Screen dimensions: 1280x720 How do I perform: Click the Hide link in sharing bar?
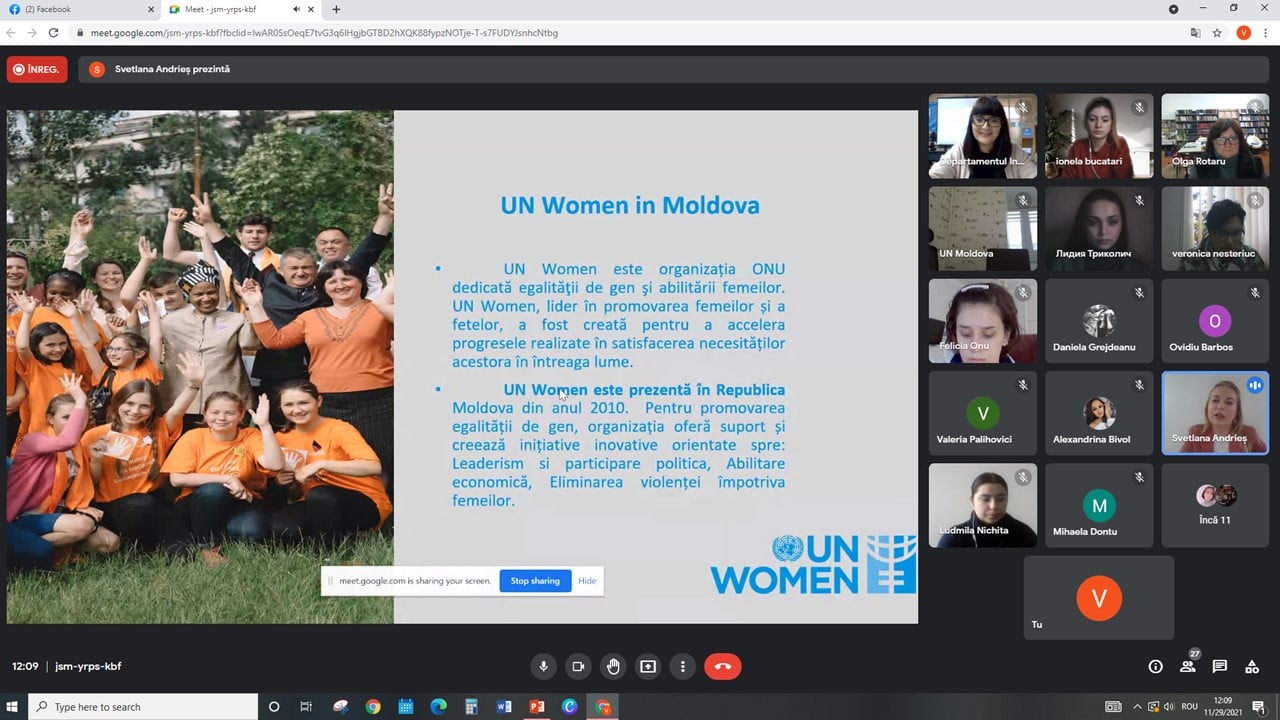pyautogui.click(x=587, y=581)
